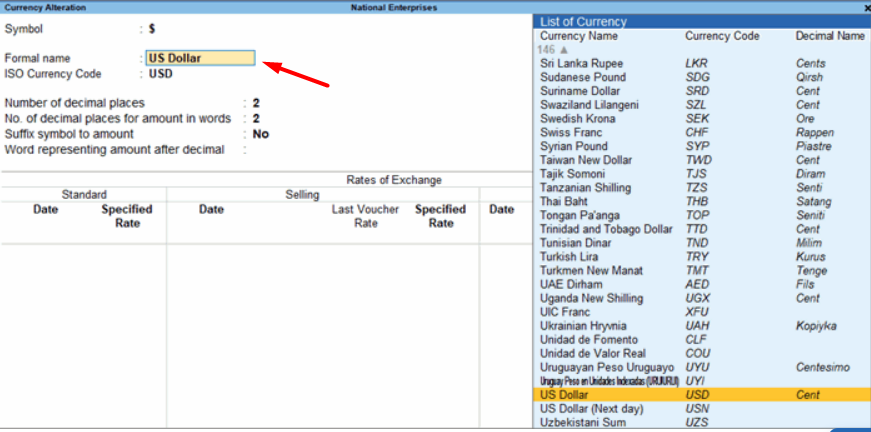Viewport: 871px width, 432px height.
Task: Toggle Suffix symbol to amount No value
Action: [x=261, y=134]
